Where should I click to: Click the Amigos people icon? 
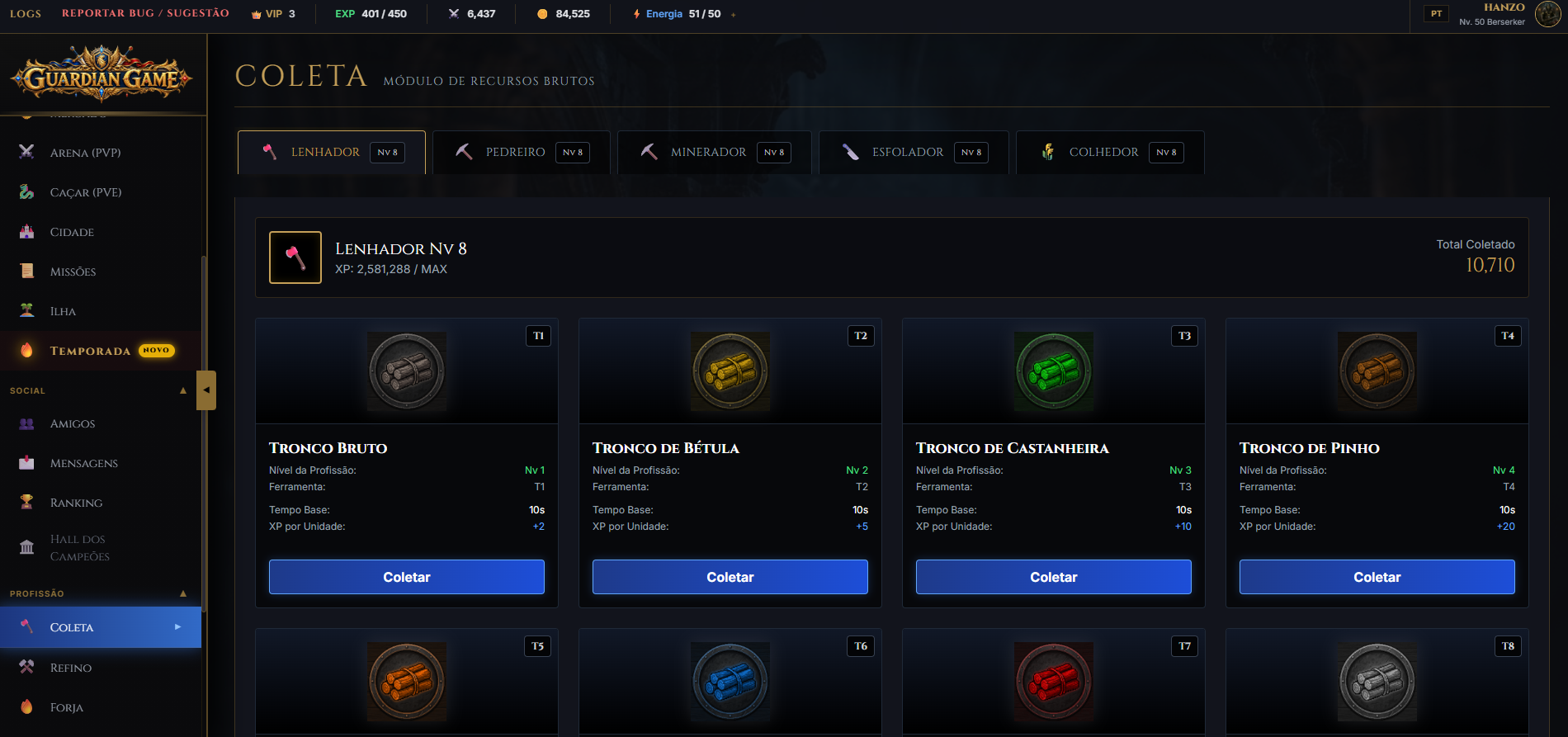pyautogui.click(x=26, y=423)
